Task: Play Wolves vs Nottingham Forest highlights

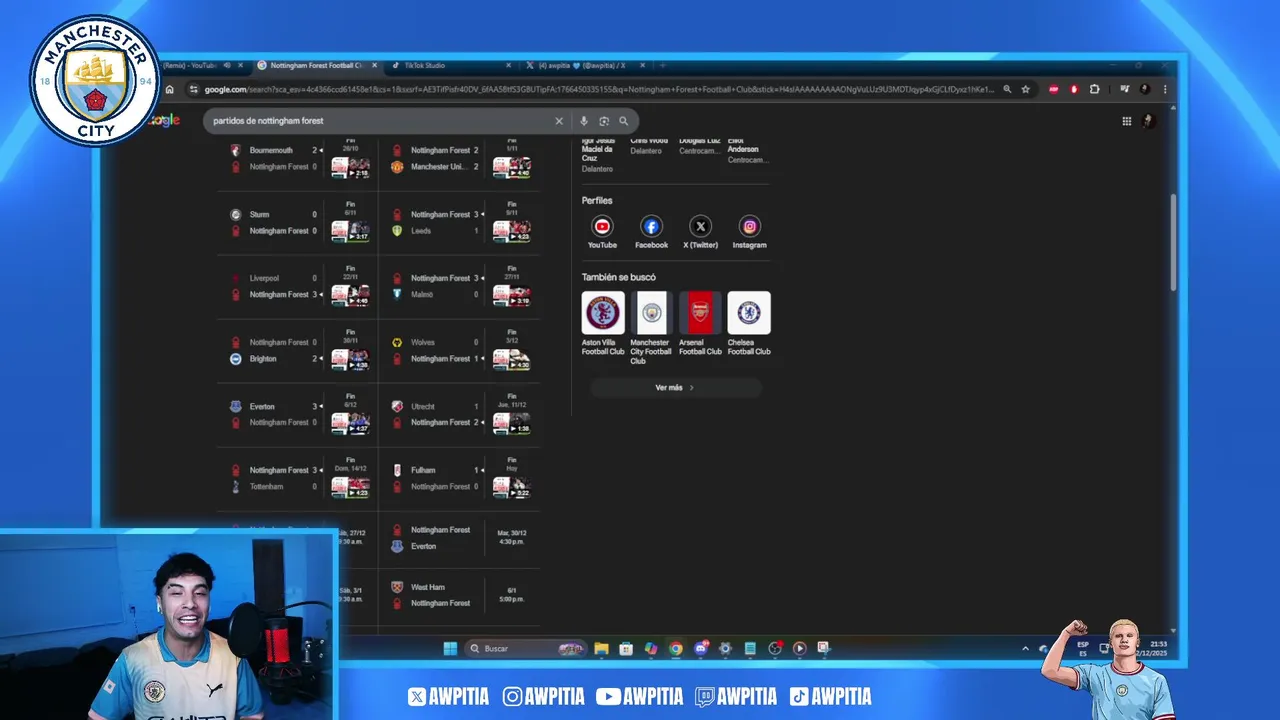Action: click(x=512, y=359)
